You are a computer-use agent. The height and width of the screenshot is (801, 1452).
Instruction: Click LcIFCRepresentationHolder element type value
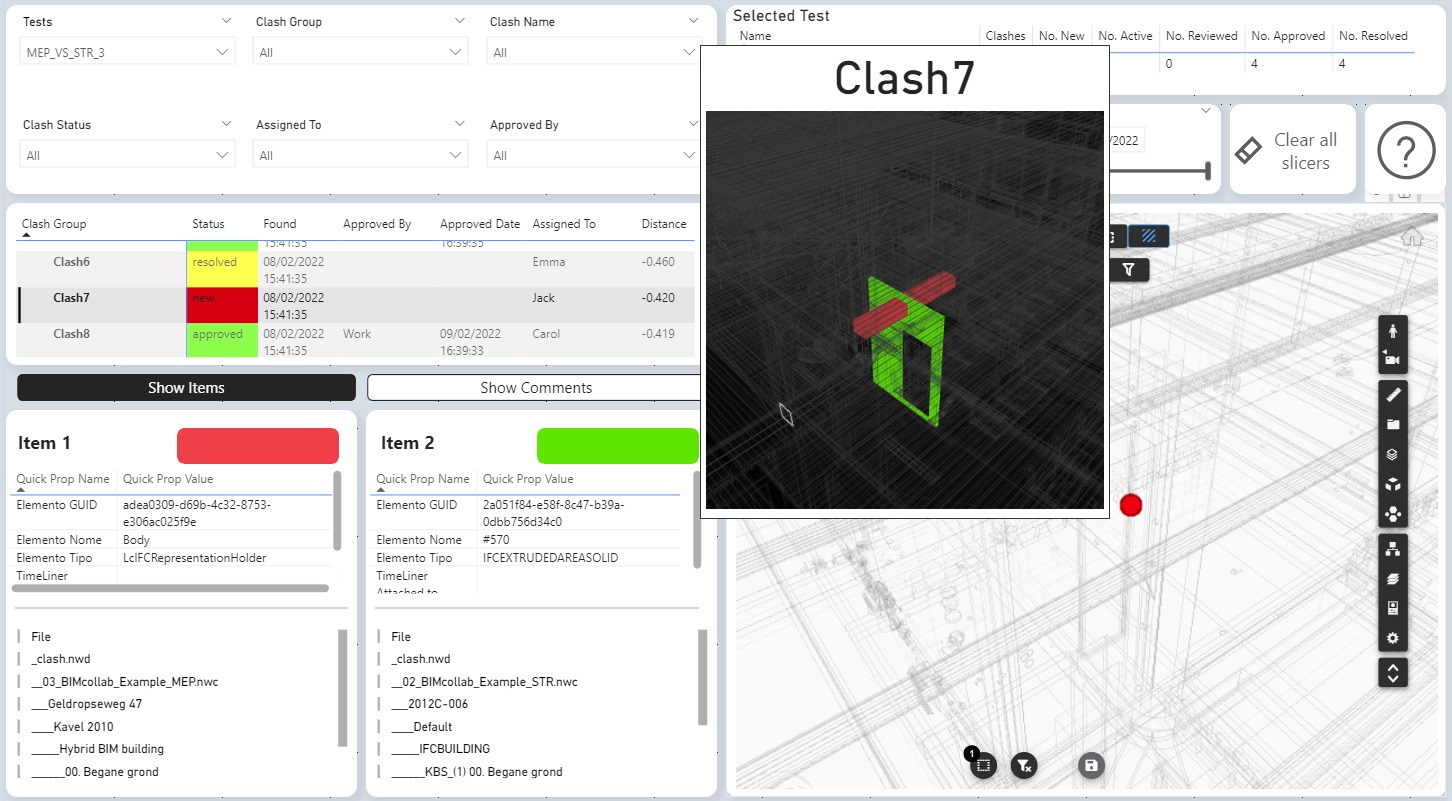195,558
